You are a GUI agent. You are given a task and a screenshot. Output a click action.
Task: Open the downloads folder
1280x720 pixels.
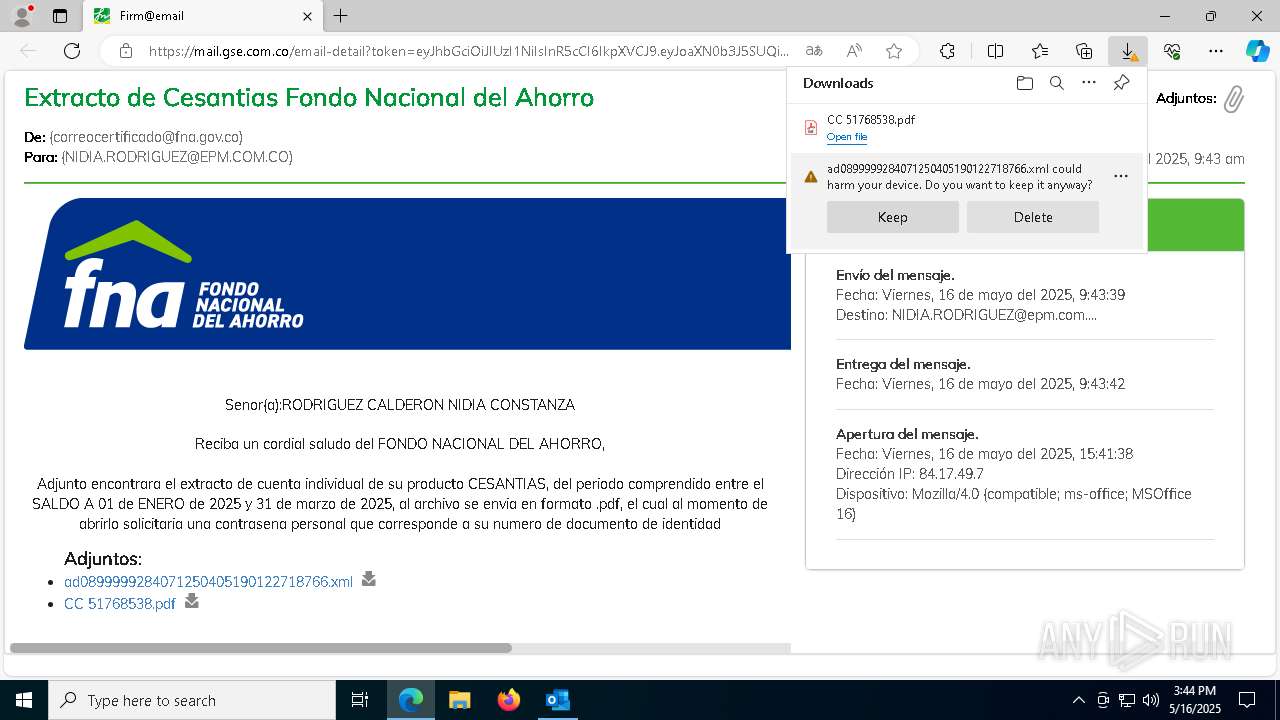1024,83
